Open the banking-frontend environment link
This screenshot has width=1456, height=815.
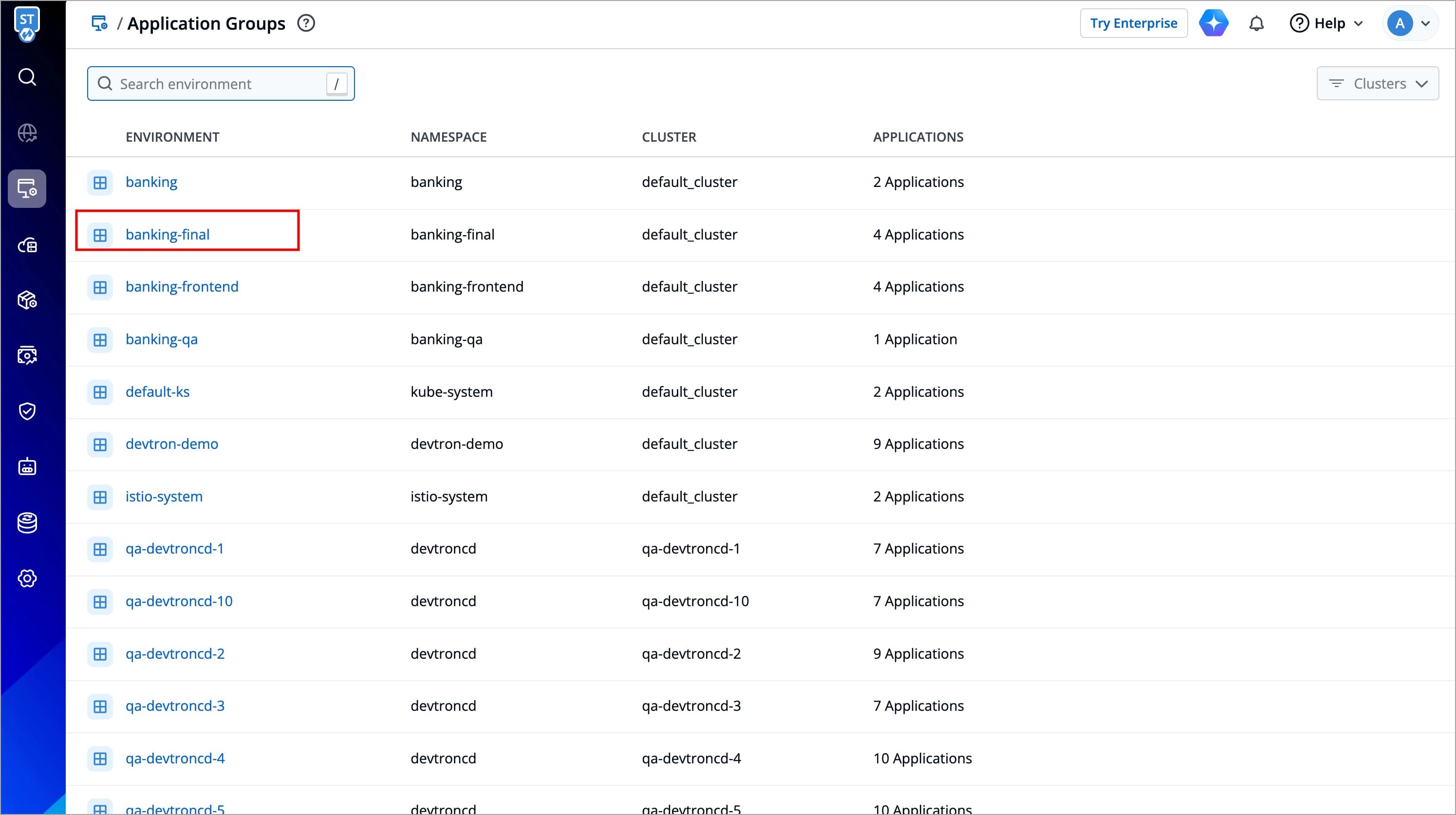(182, 287)
